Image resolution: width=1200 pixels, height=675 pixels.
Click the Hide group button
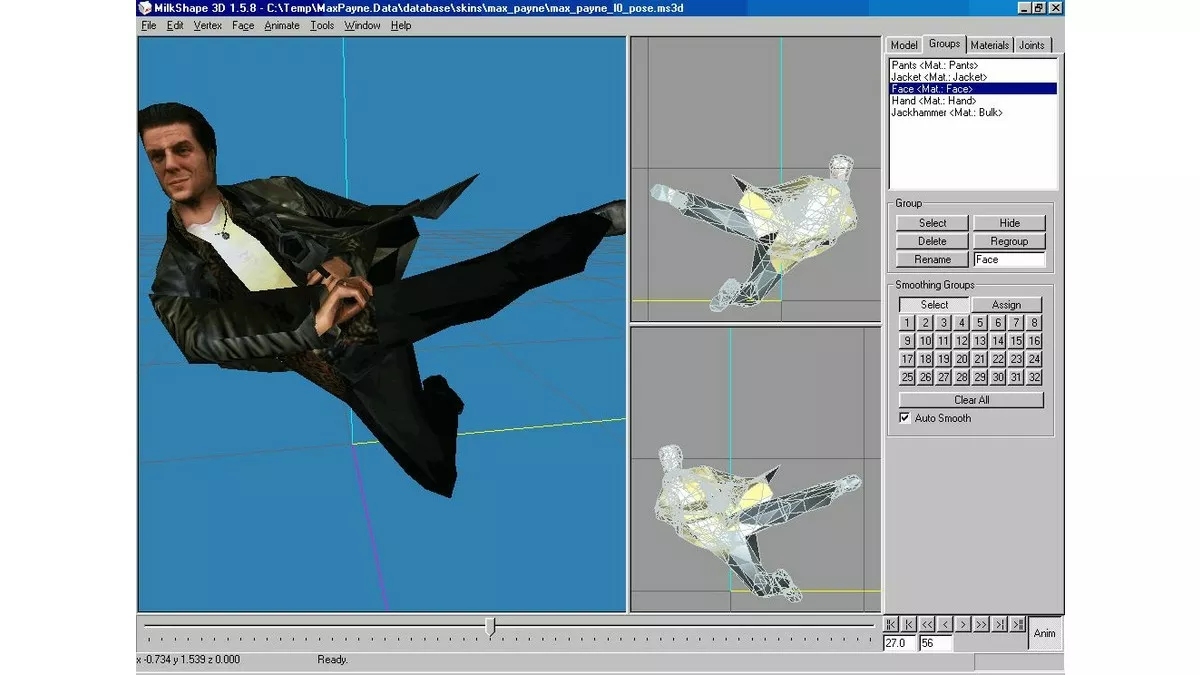pyautogui.click(x=1008, y=223)
